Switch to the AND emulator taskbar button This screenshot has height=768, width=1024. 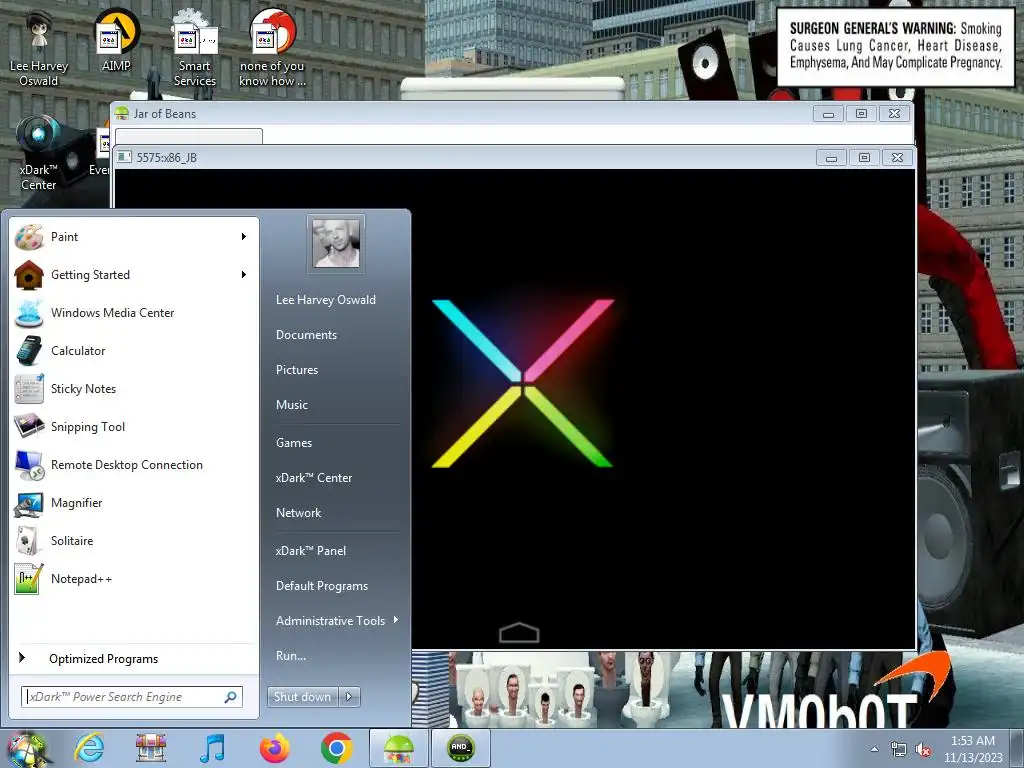click(460, 748)
